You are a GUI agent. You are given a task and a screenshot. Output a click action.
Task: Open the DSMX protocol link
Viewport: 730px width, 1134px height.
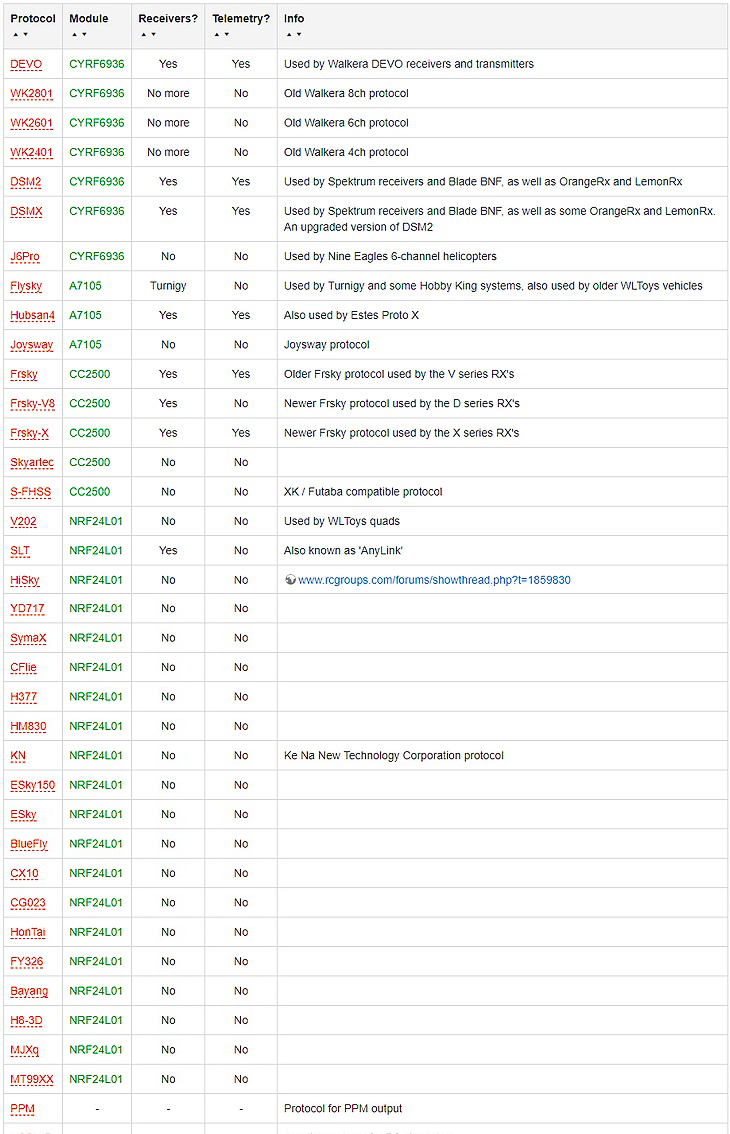click(27, 212)
